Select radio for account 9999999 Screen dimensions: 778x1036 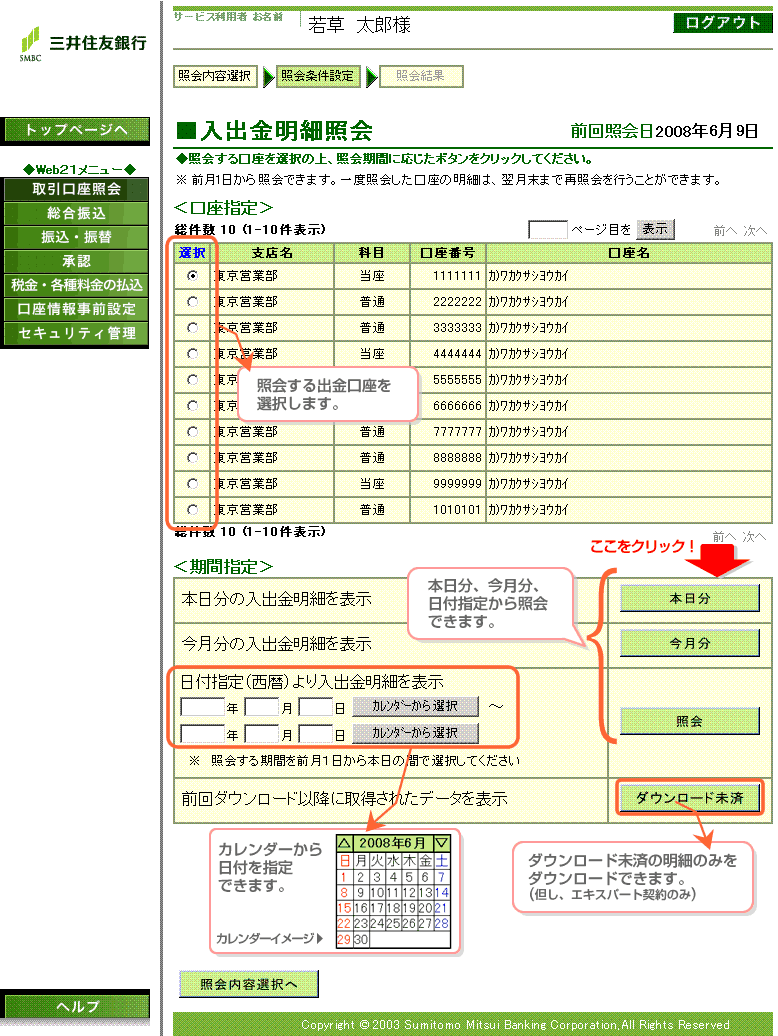(x=193, y=484)
